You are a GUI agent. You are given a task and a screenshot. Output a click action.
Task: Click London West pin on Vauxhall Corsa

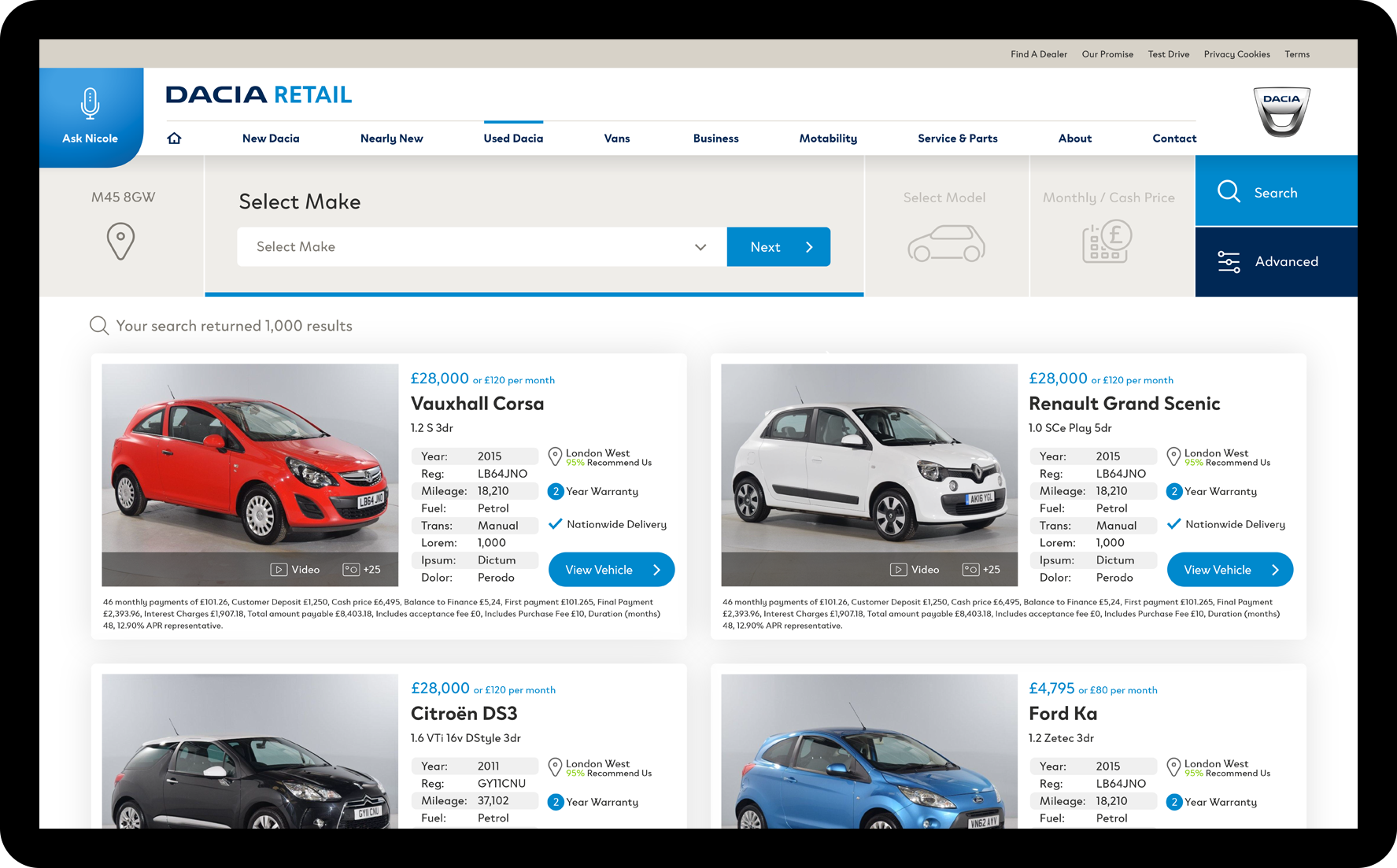[555, 456]
